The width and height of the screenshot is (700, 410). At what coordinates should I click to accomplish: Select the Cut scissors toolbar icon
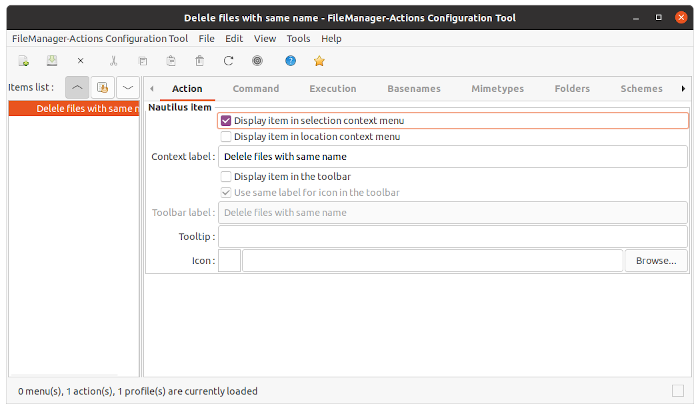[x=113, y=61]
